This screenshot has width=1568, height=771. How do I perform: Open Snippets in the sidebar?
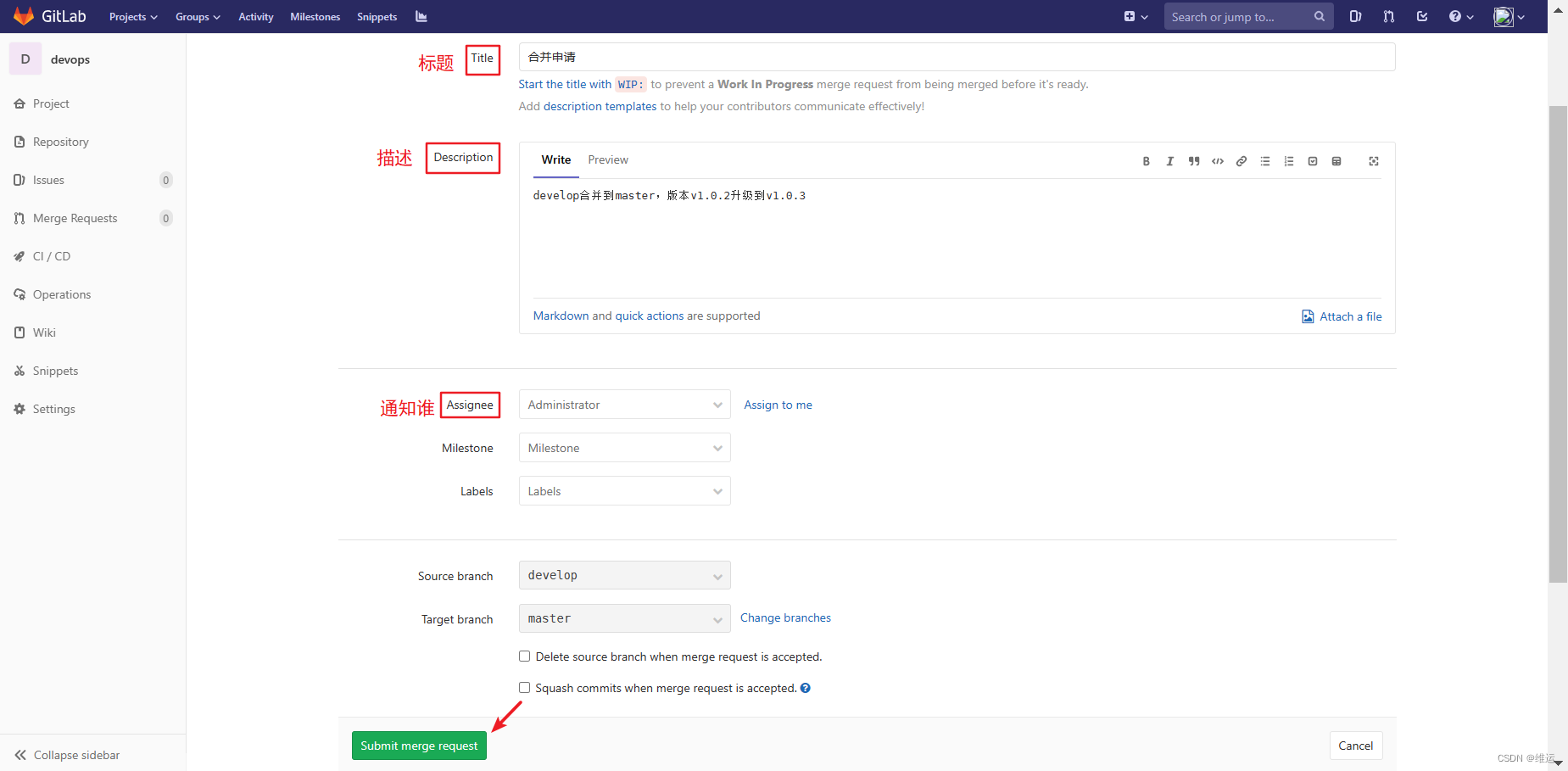click(93, 371)
